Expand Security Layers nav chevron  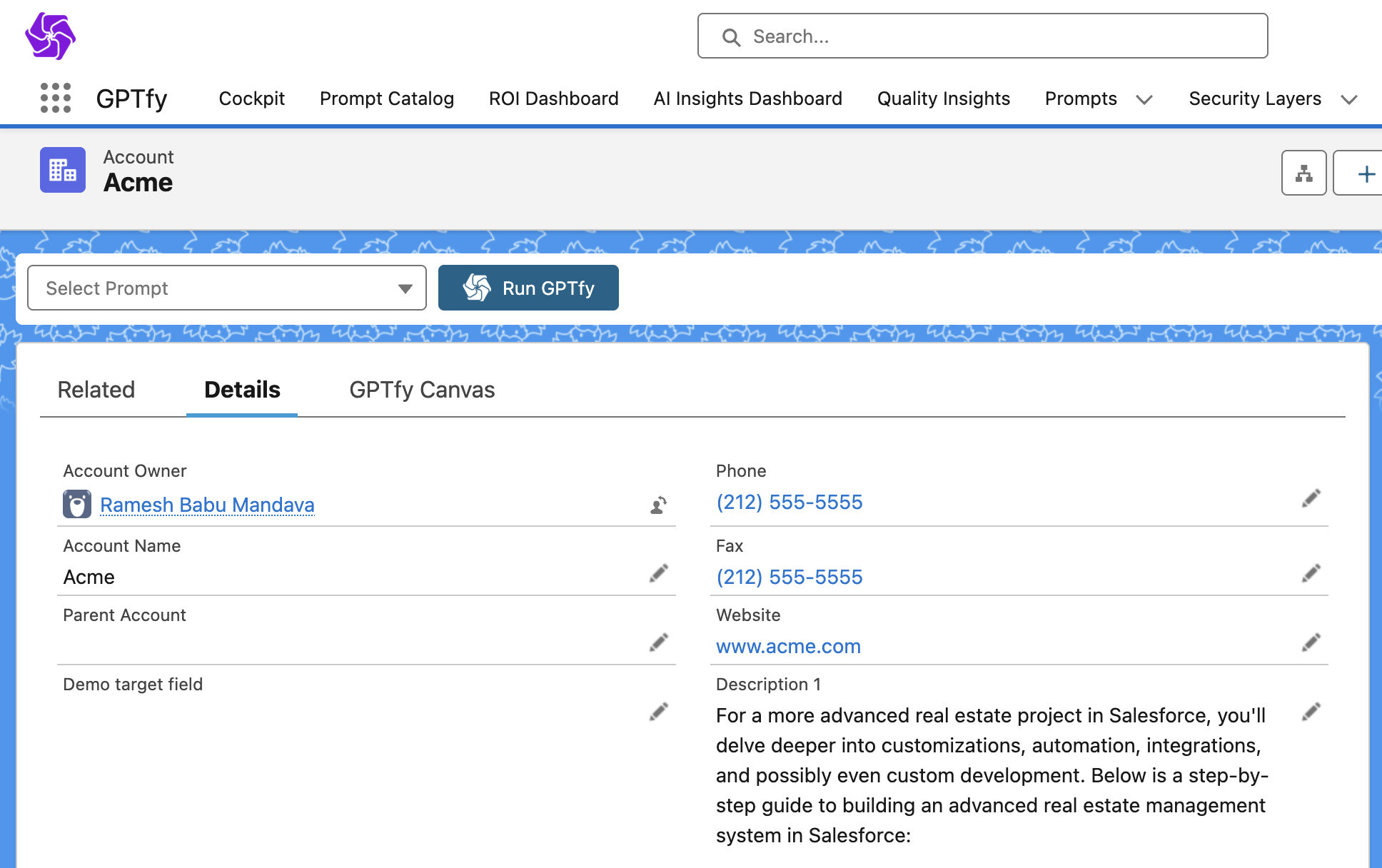pyautogui.click(x=1348, y=99)
